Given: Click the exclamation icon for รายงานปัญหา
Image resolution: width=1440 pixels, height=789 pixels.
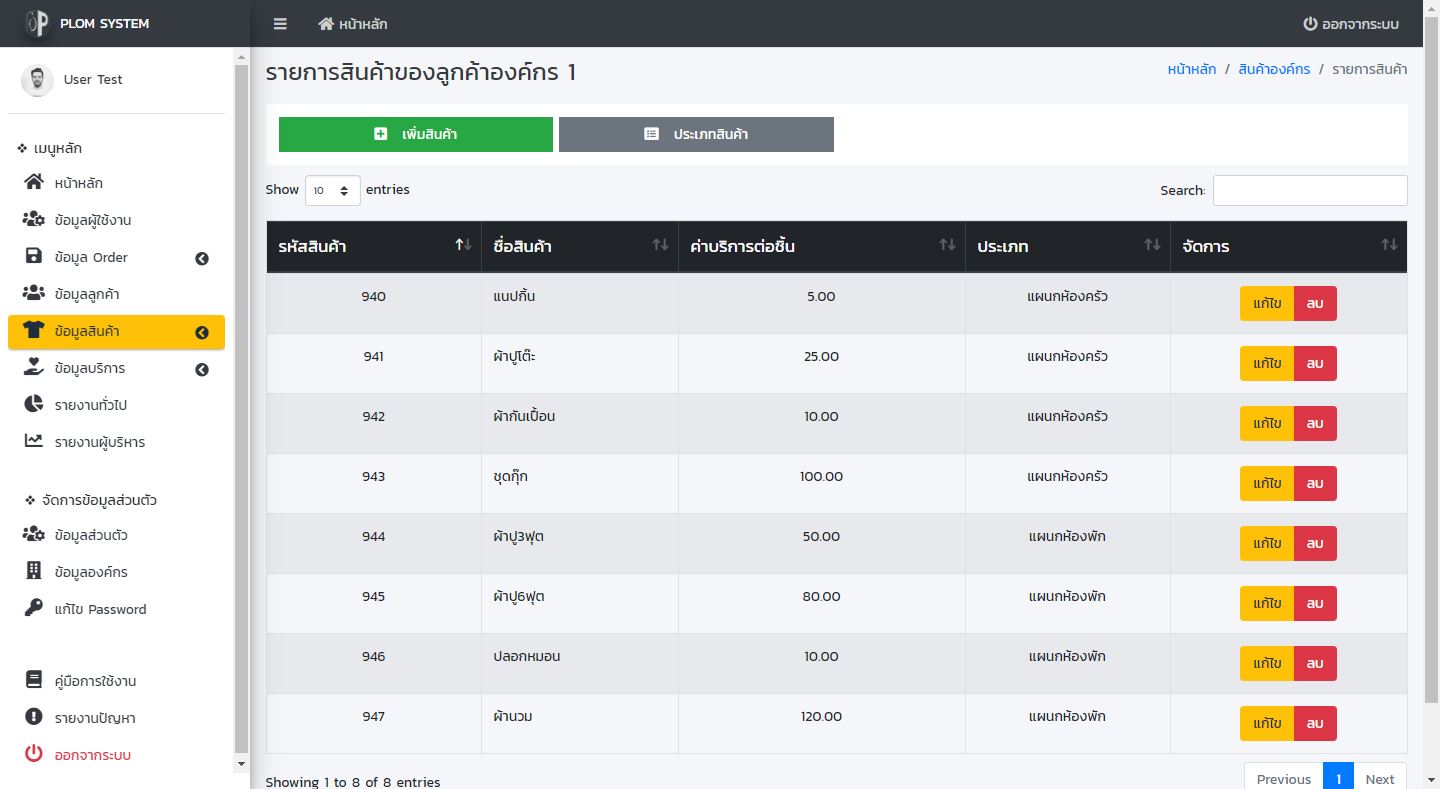Looking at the screenshot, I should click(x=34, y=717).
